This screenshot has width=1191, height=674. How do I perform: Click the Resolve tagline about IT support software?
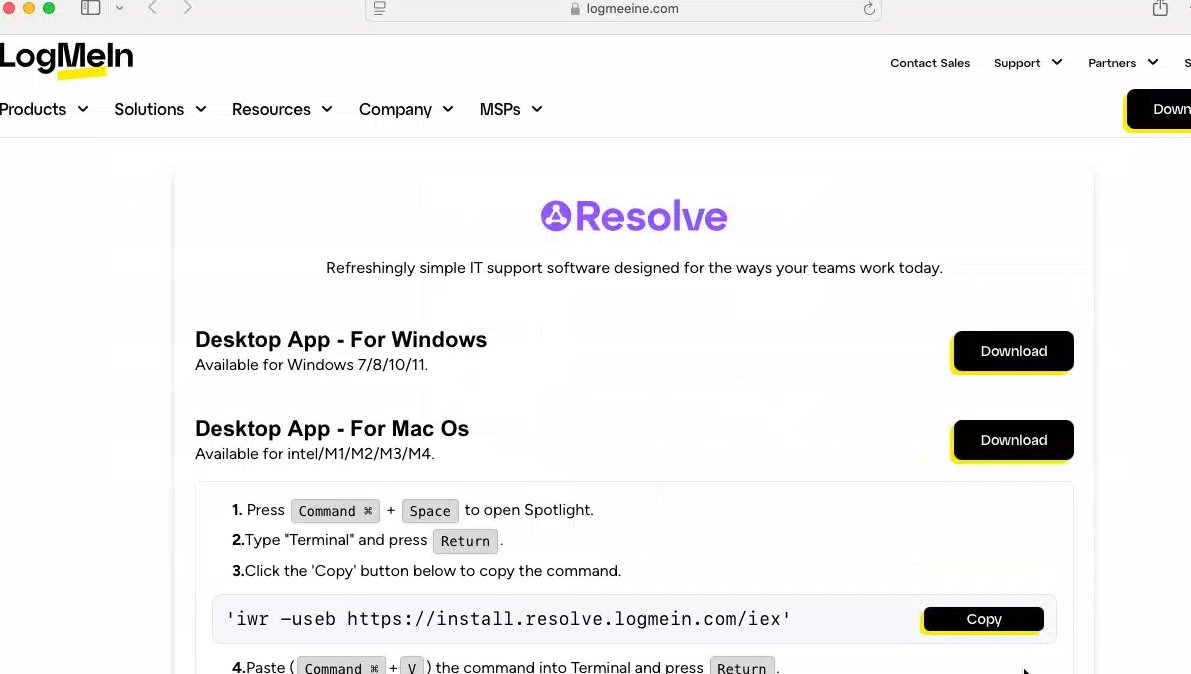click(634, 268)
